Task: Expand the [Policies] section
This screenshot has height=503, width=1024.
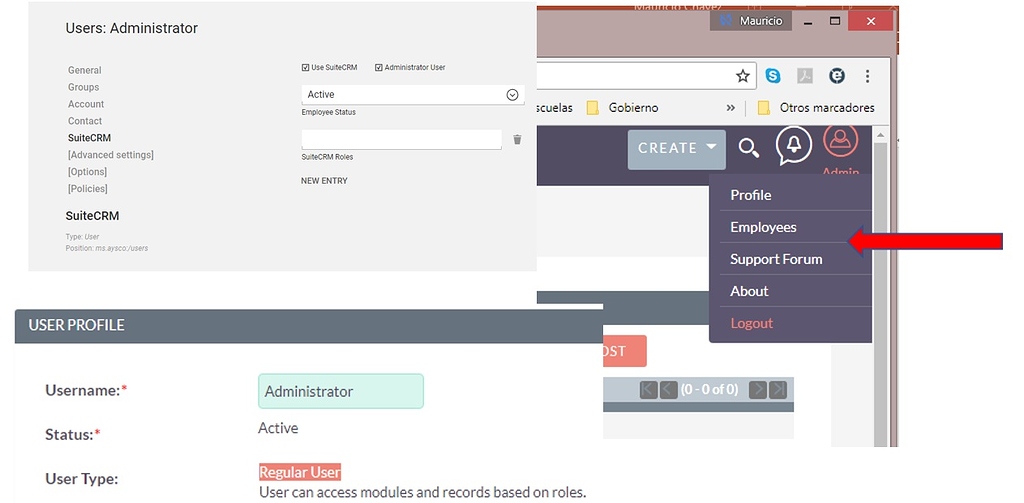Action: (x=88, y=189)
